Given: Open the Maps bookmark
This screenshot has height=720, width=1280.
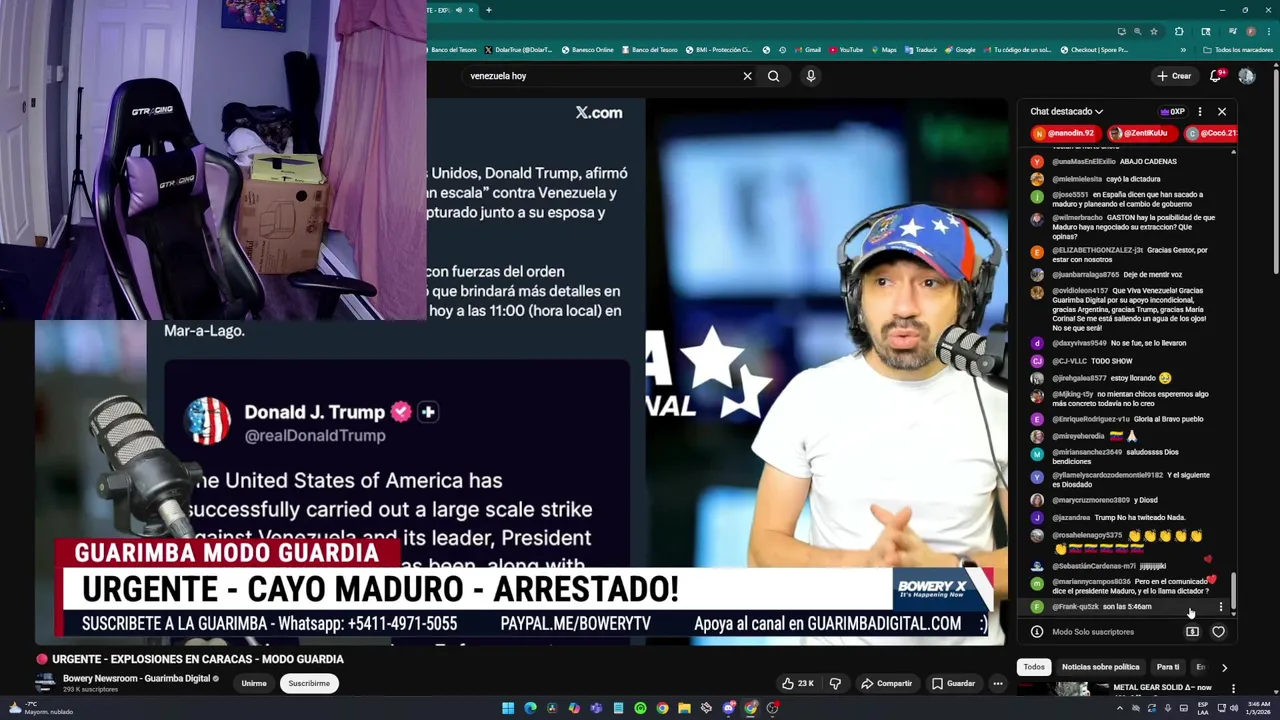Looking at the screenshot, I should coord(883,50).
